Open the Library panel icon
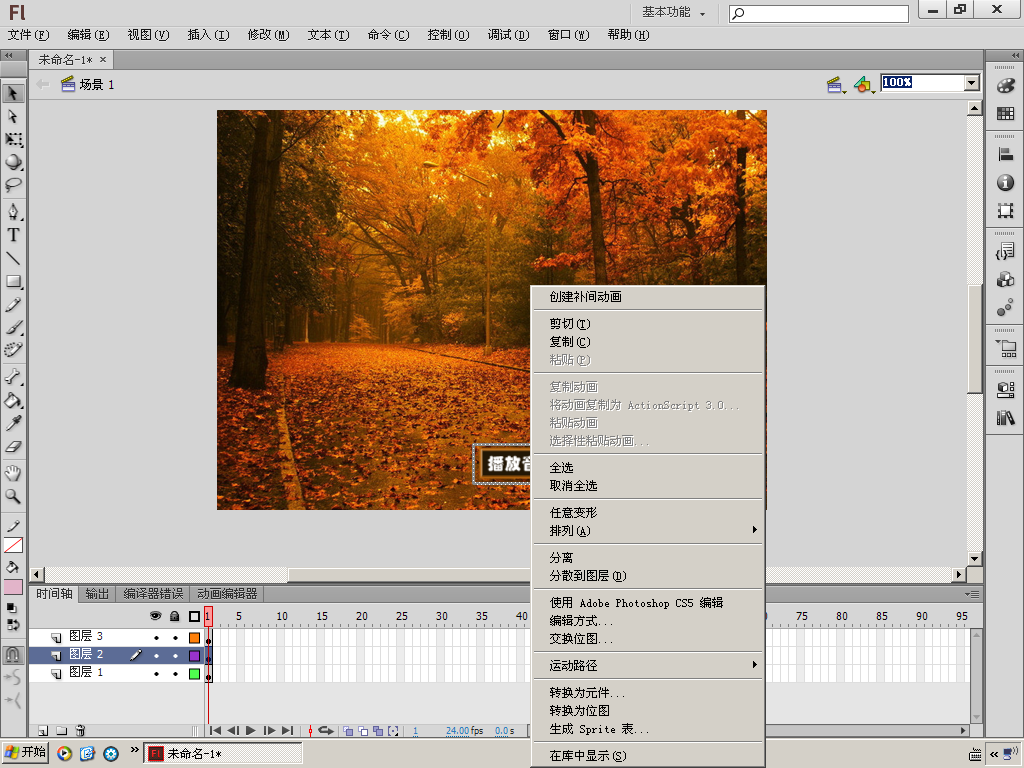The width and height of the screenshot is (1024, 768). (x=1005, y=418)
